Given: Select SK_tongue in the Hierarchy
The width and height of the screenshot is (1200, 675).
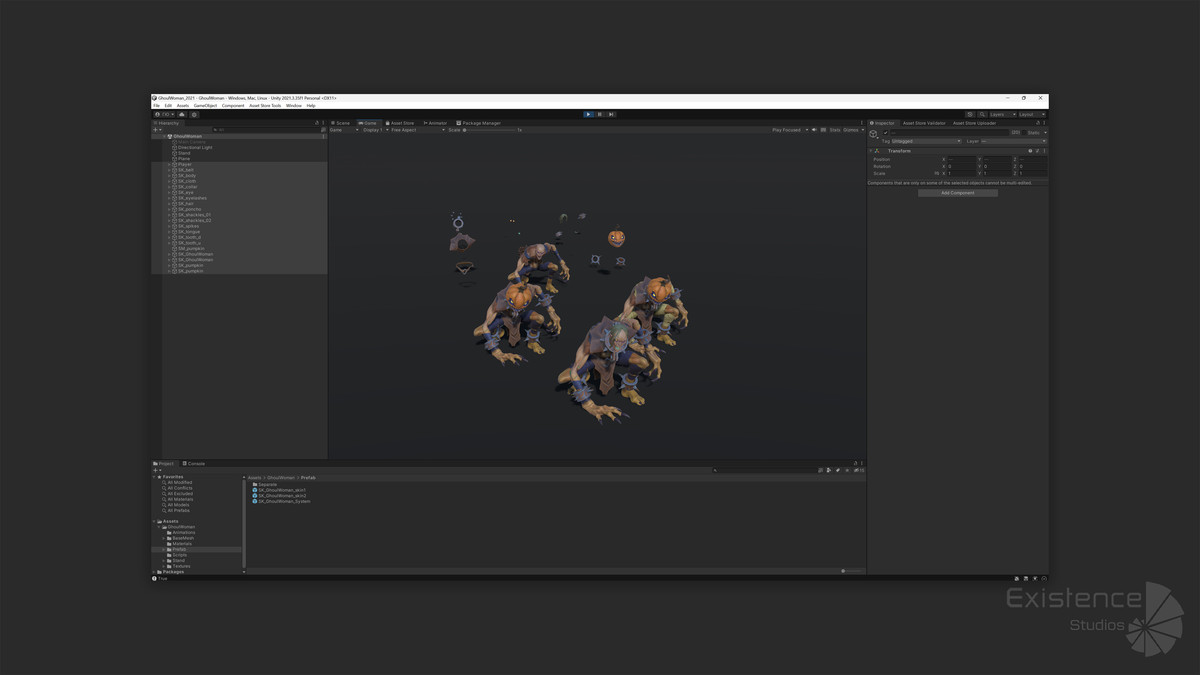Looking at the screenshot, I should [x=186, y=231].
